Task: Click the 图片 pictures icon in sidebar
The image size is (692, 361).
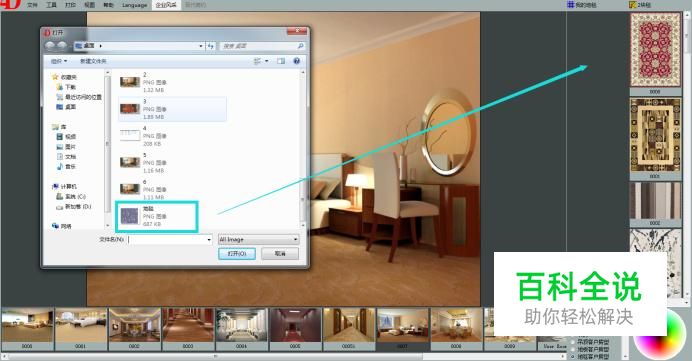Action: [60, 147]
